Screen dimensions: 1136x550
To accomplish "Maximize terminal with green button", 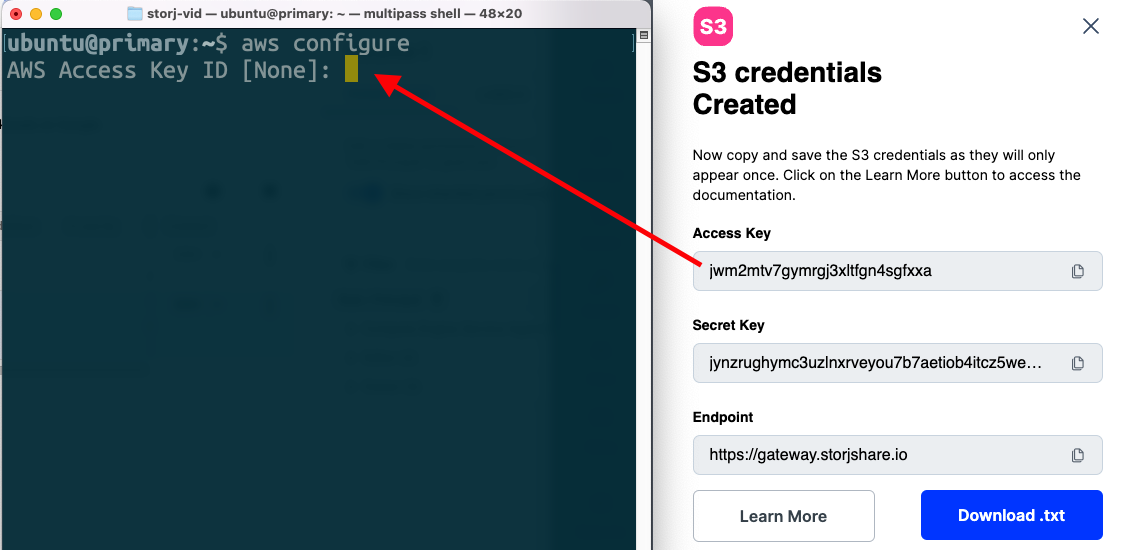I will 56,14.
